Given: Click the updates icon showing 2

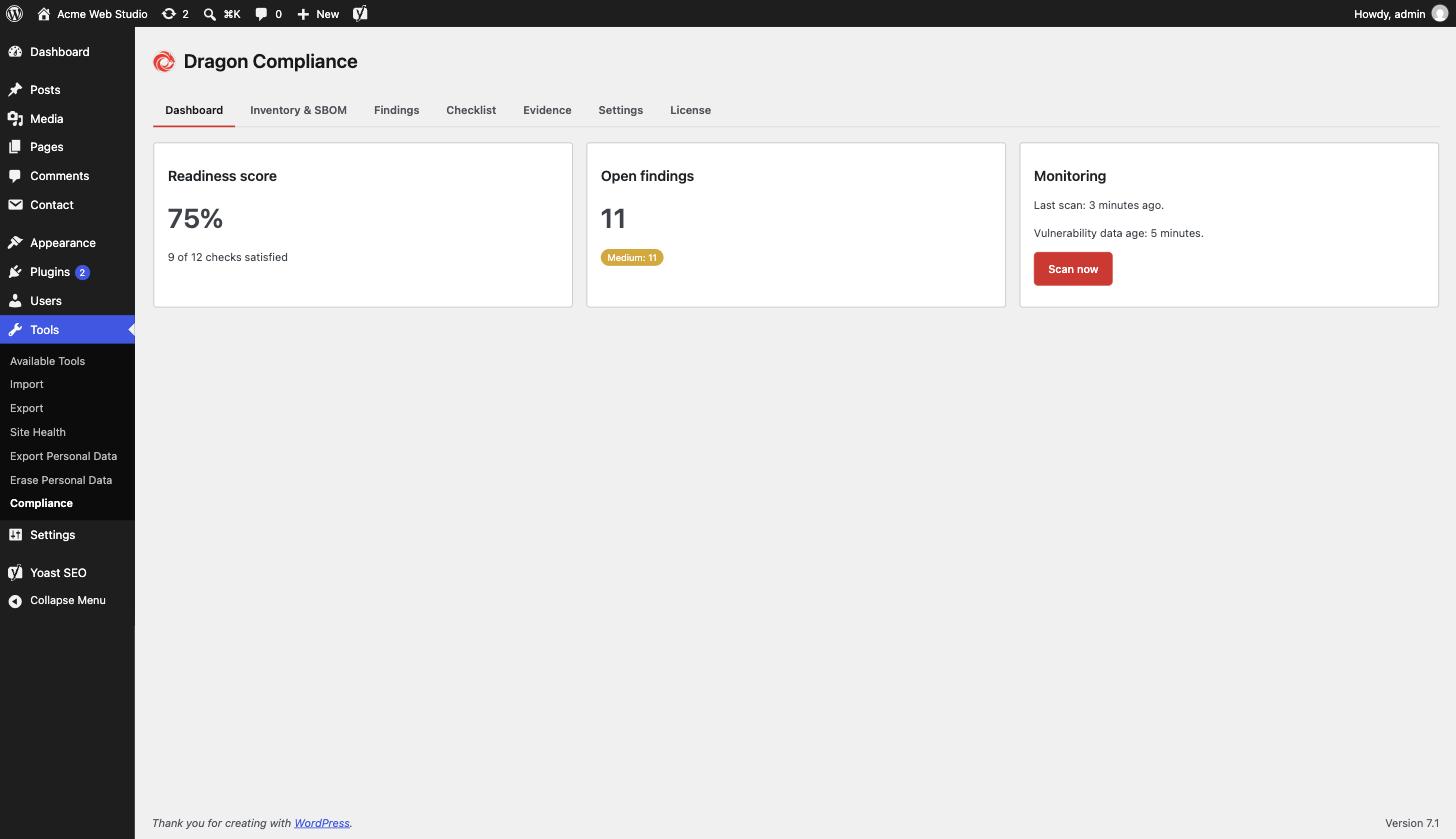Looking at the screenshot, I should click(x=169, y=14).
